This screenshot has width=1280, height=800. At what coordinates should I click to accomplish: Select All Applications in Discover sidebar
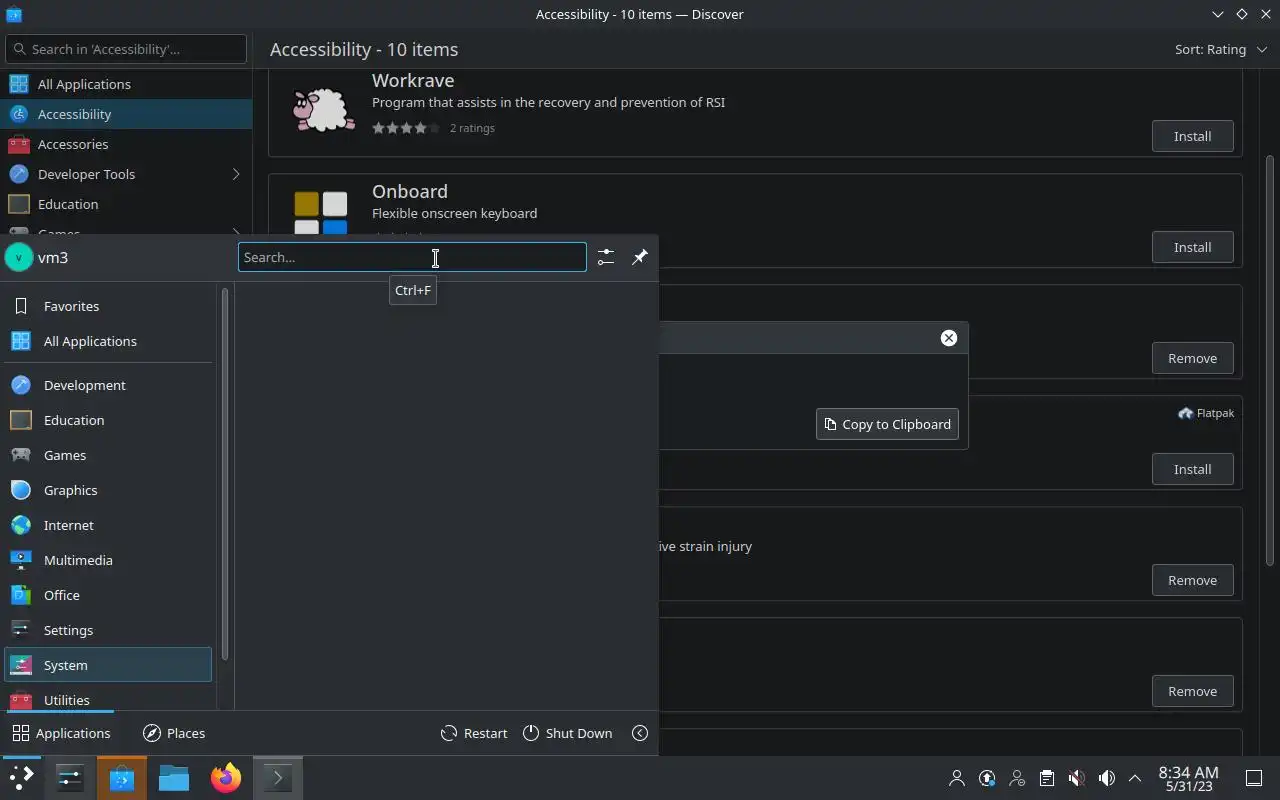tap(126, 84)
